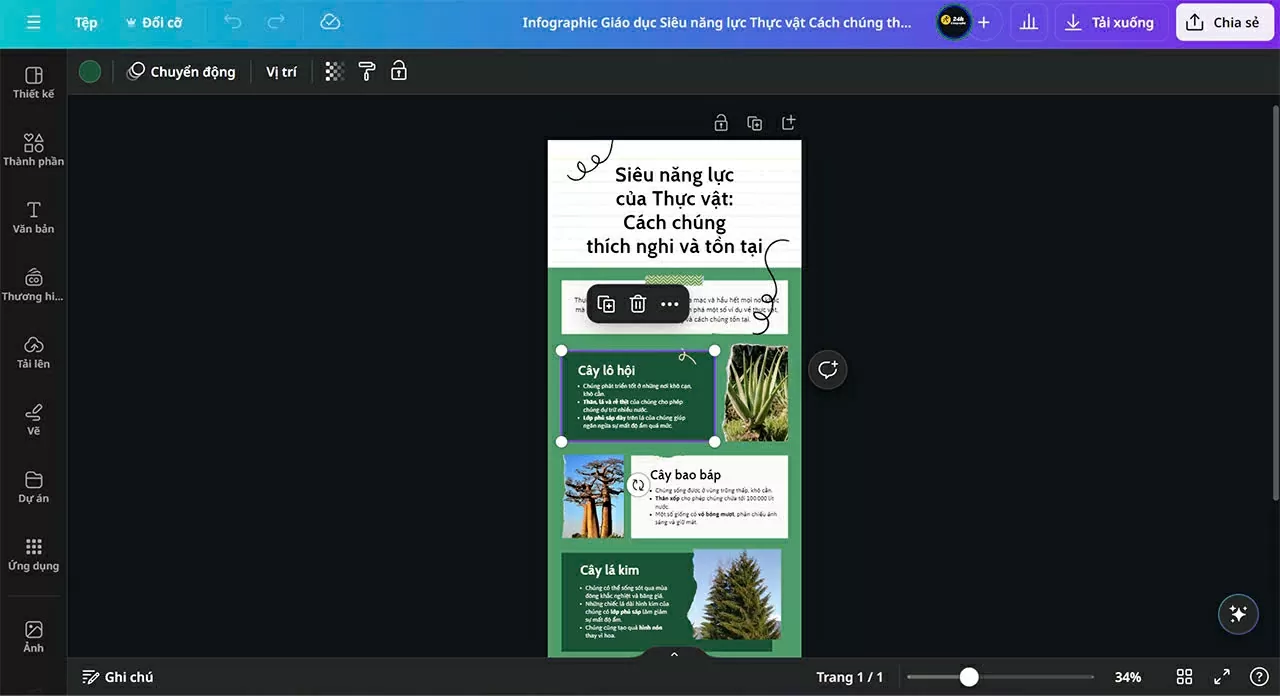Delete the selected element with trash icon
Image resolution: width=1280 pixels, height=696 pixels.
(637, 304)
